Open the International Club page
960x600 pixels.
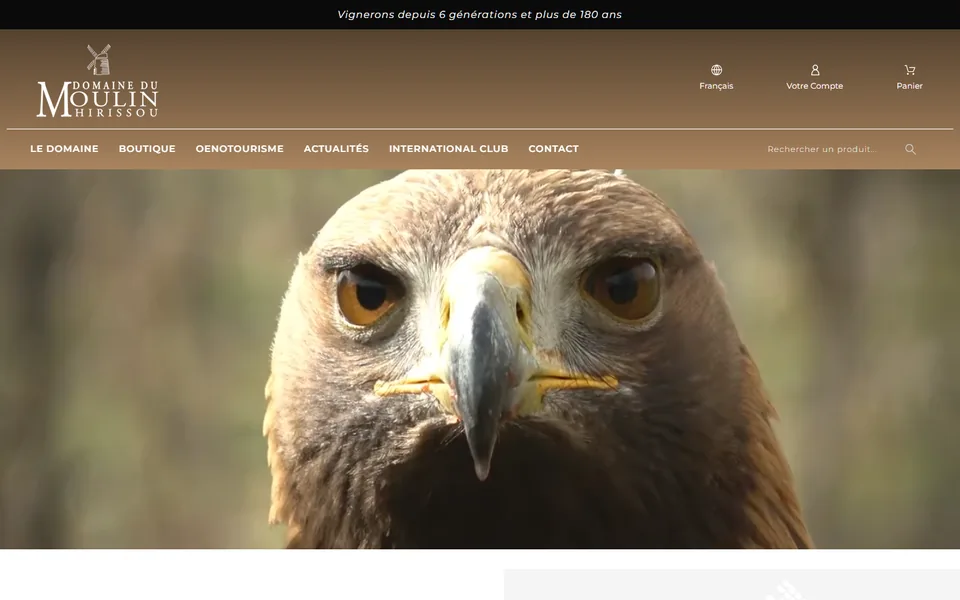[x=449, y=149]
